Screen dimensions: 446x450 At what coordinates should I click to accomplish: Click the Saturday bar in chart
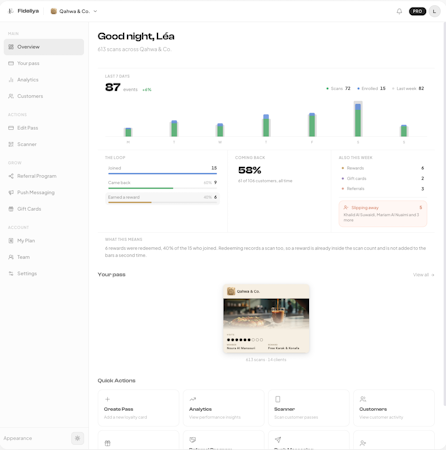(358, 119)
